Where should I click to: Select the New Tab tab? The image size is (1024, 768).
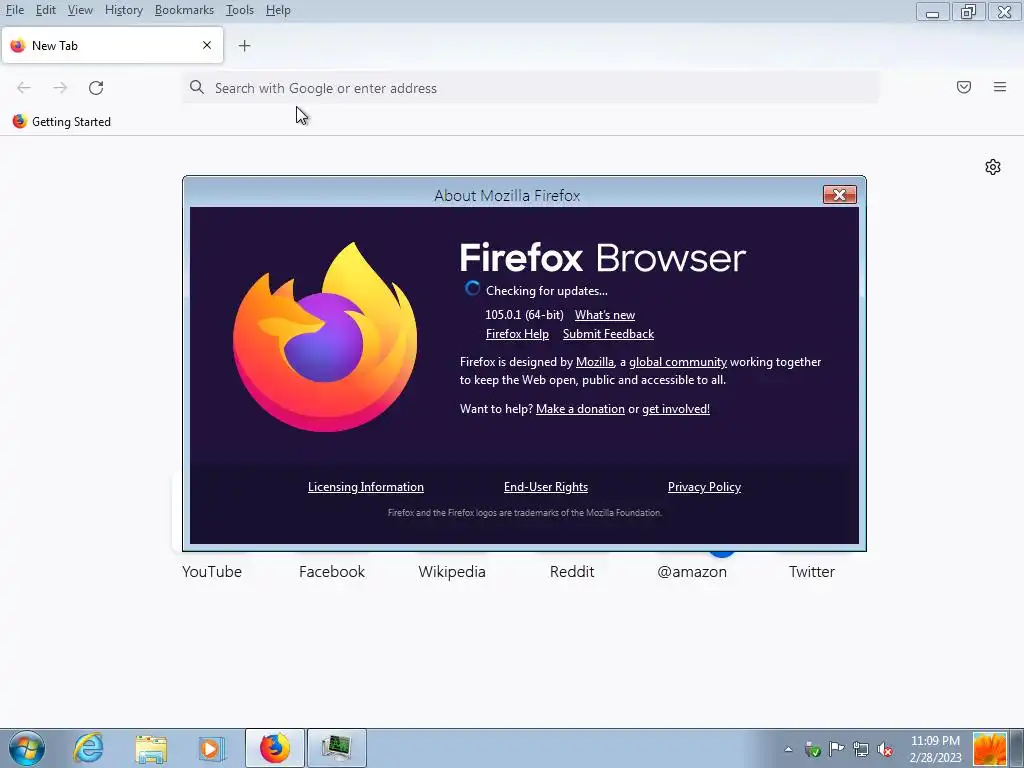coord(112,46)
